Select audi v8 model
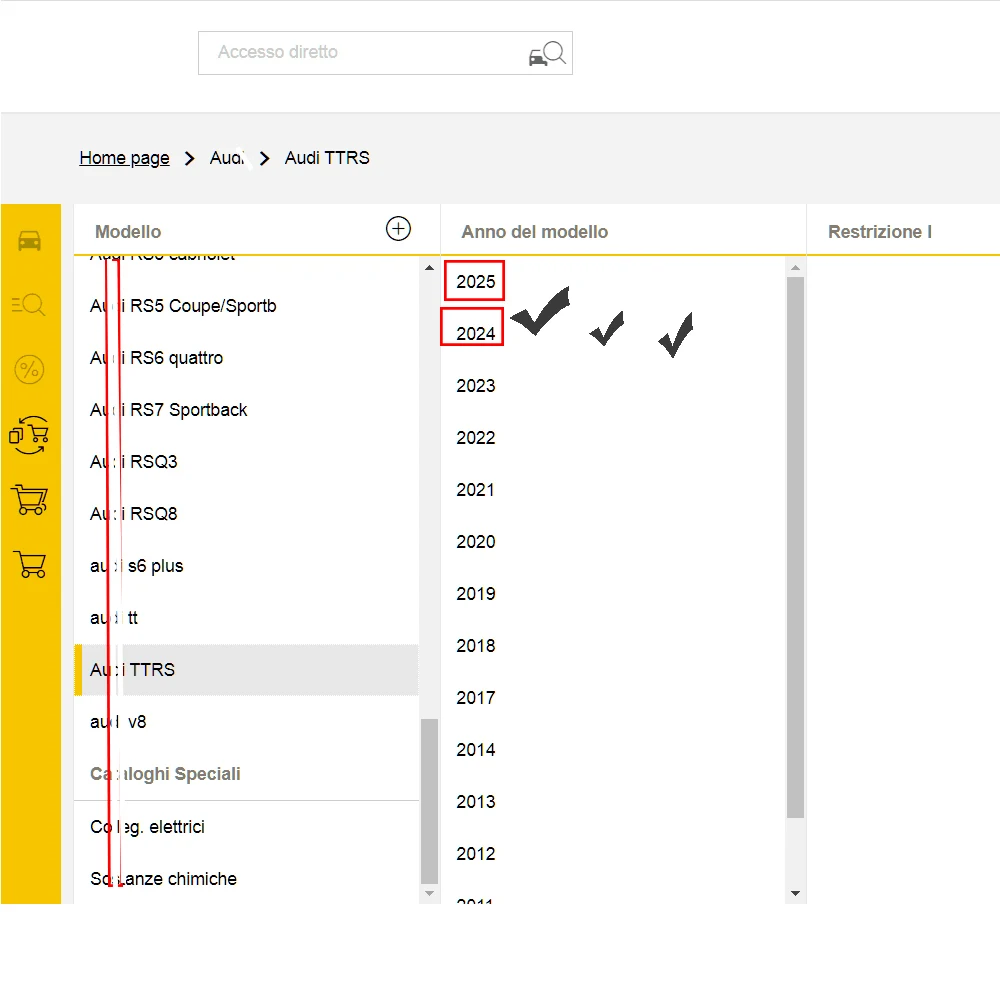The width and height of the screenshot is (1000, 1000). (246, 722)
